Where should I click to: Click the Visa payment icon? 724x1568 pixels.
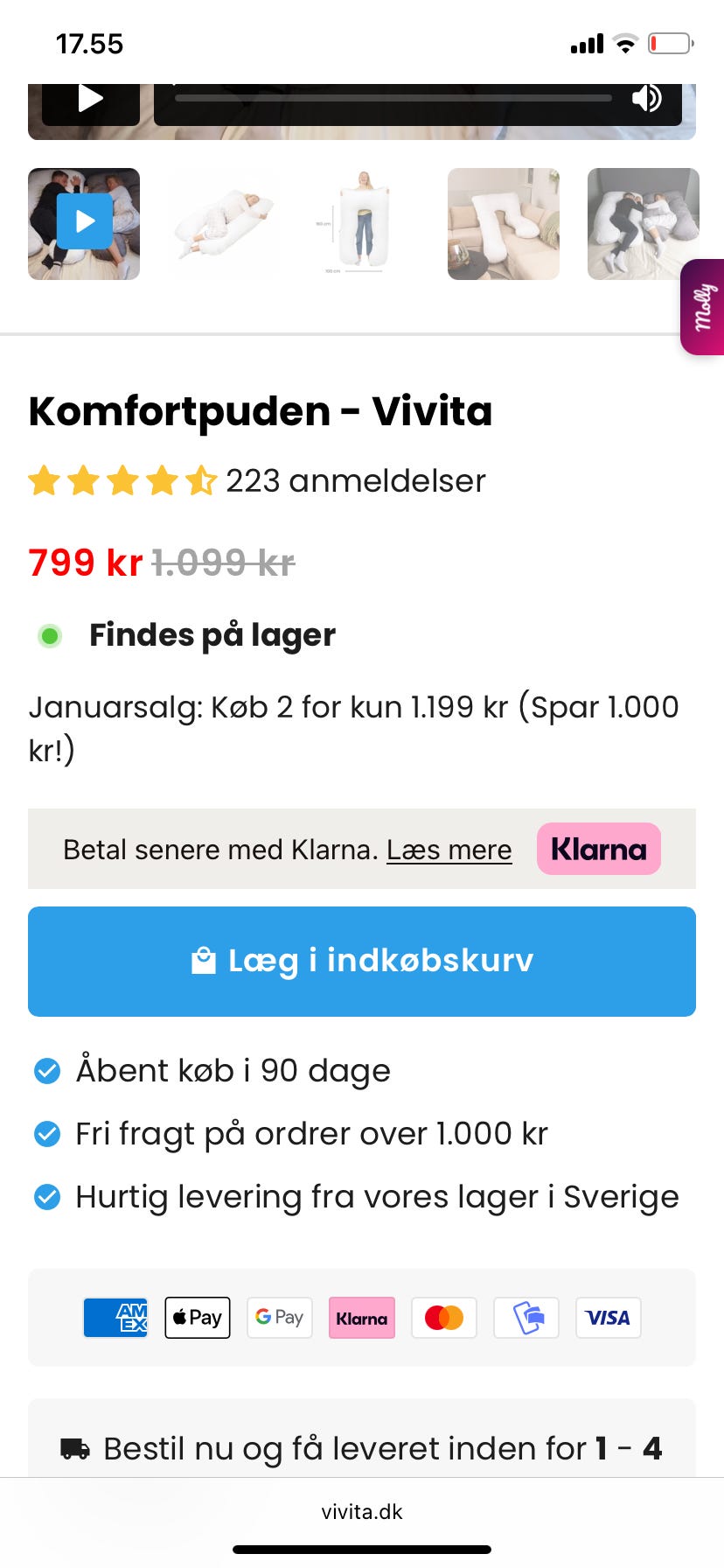[x=608, y=1318]
